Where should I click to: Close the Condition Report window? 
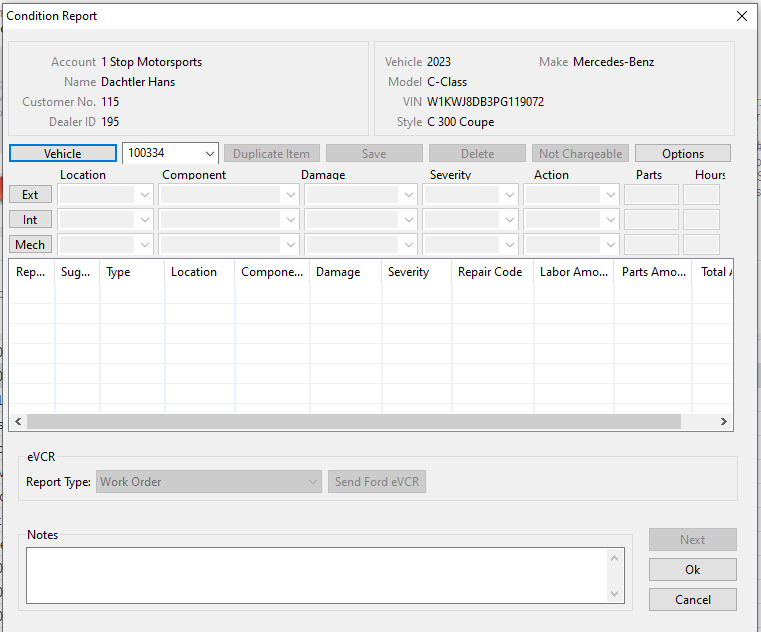pos(741,16)
